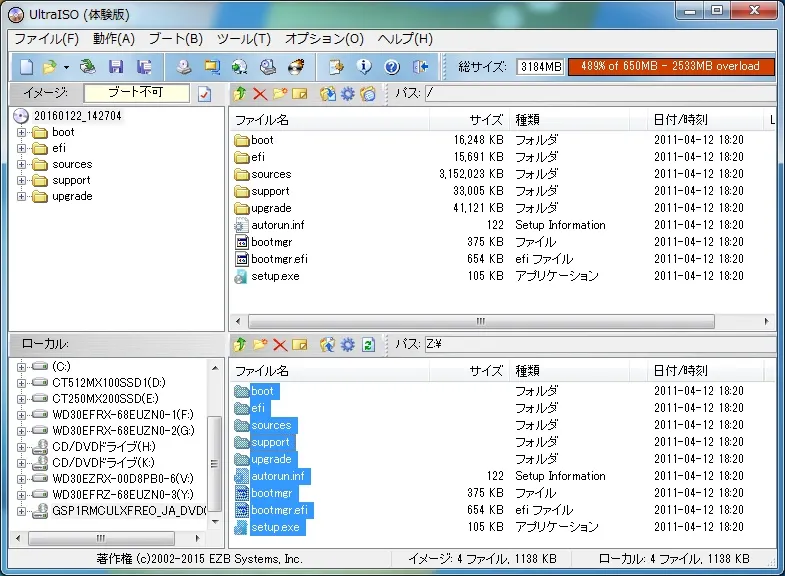Click the local pane Up folder icon

240,344
